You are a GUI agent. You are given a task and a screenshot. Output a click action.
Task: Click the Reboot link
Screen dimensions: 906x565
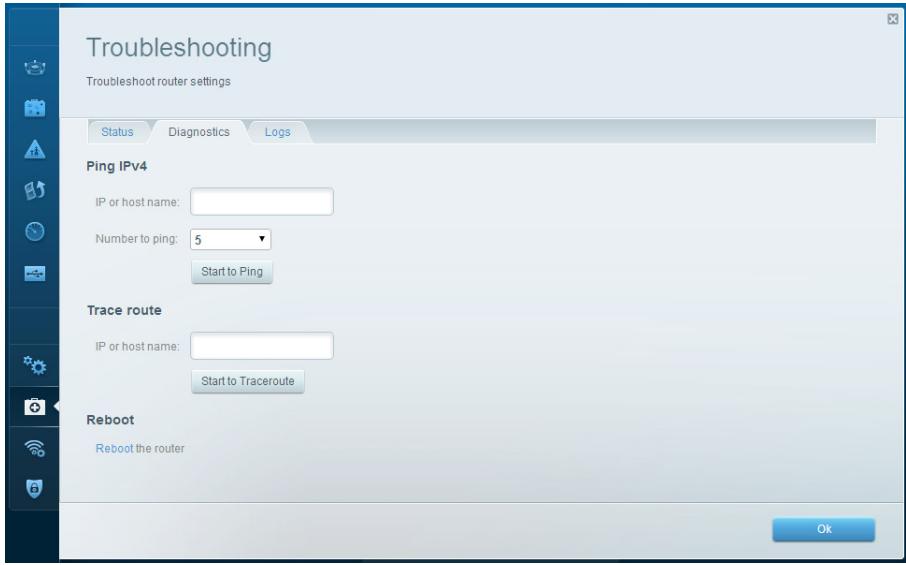tap(114, 448)
